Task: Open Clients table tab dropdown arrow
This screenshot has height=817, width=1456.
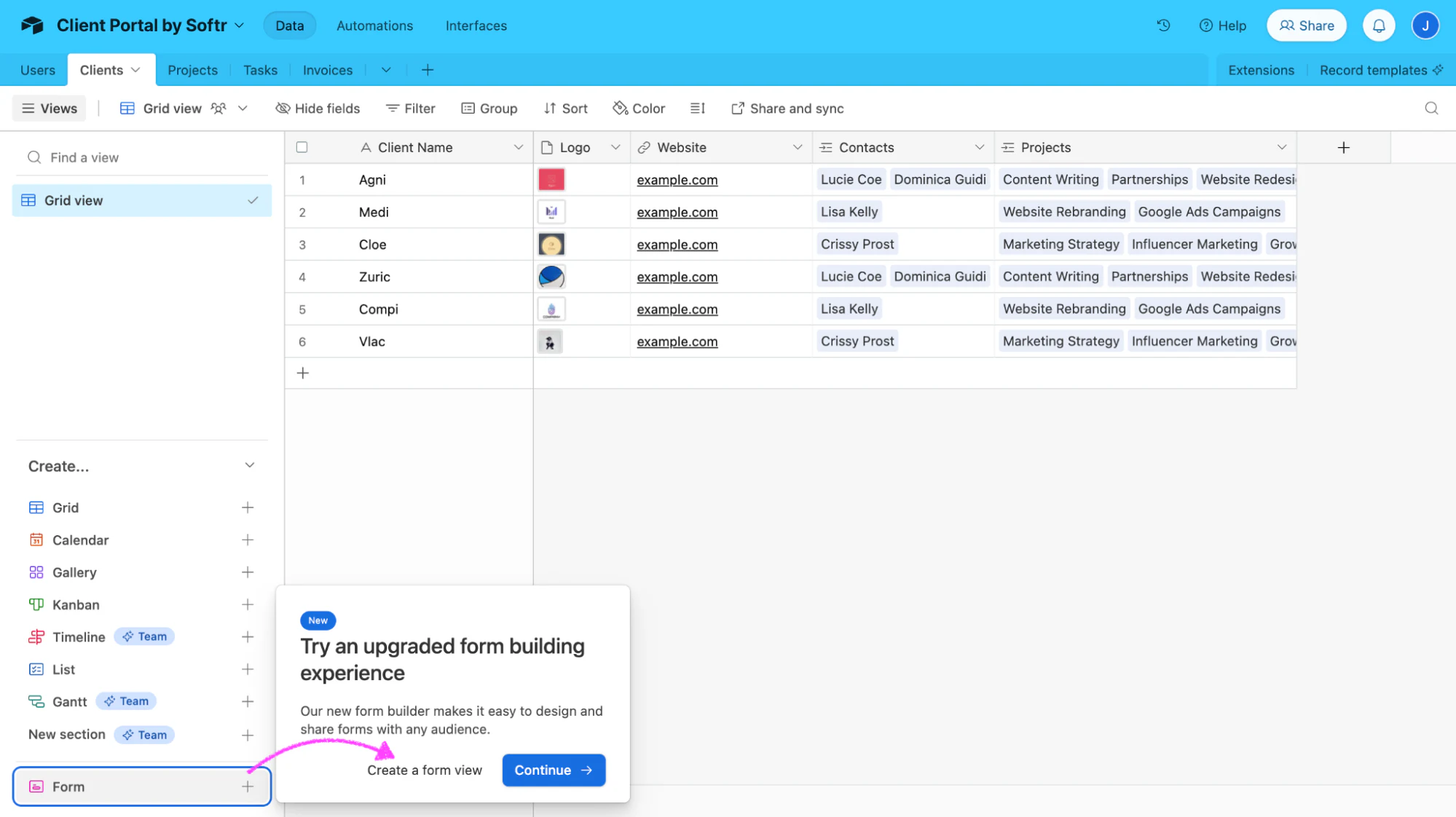Action: pos(135,70)
